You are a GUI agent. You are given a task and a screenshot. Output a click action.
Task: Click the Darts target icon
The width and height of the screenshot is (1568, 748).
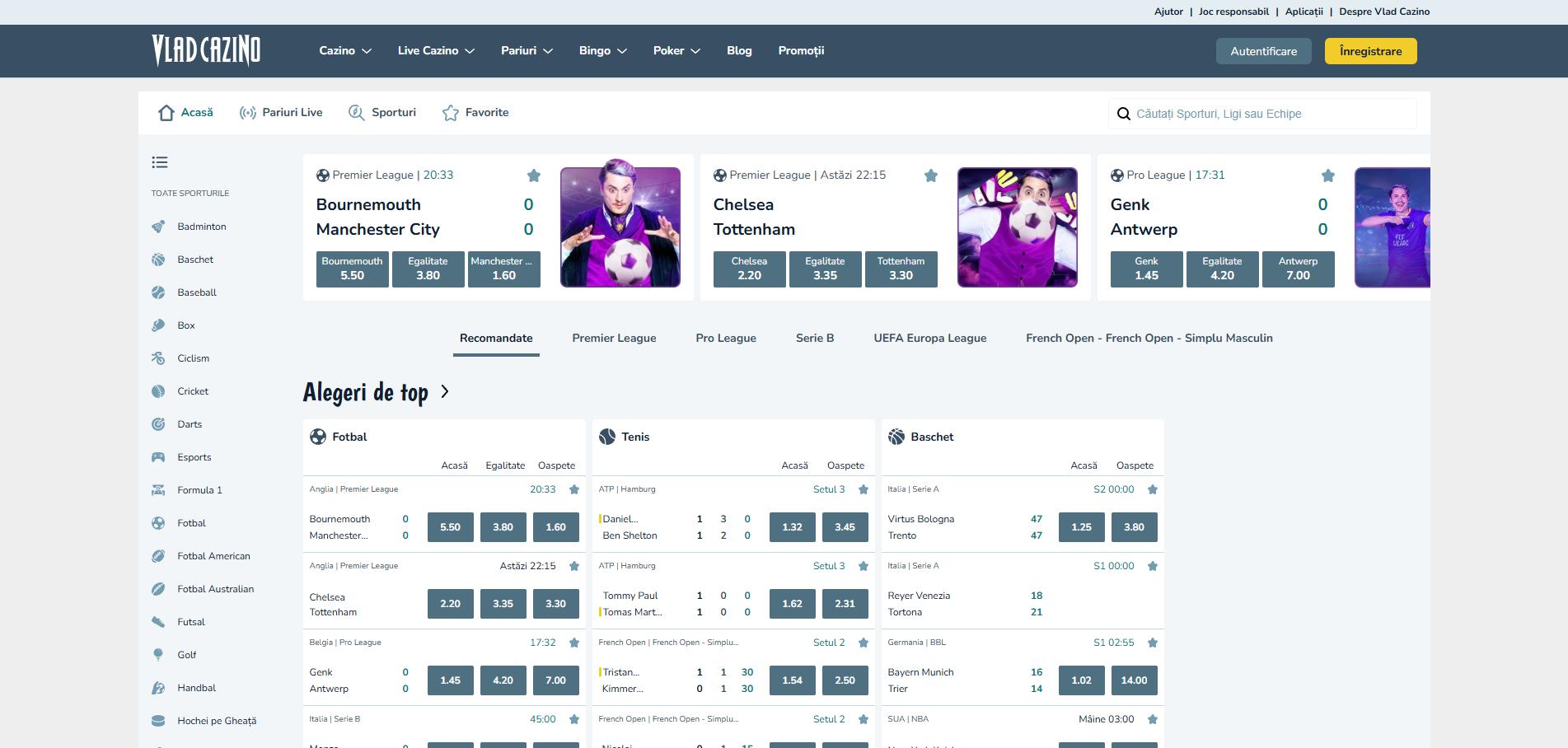tap(158, 424)
